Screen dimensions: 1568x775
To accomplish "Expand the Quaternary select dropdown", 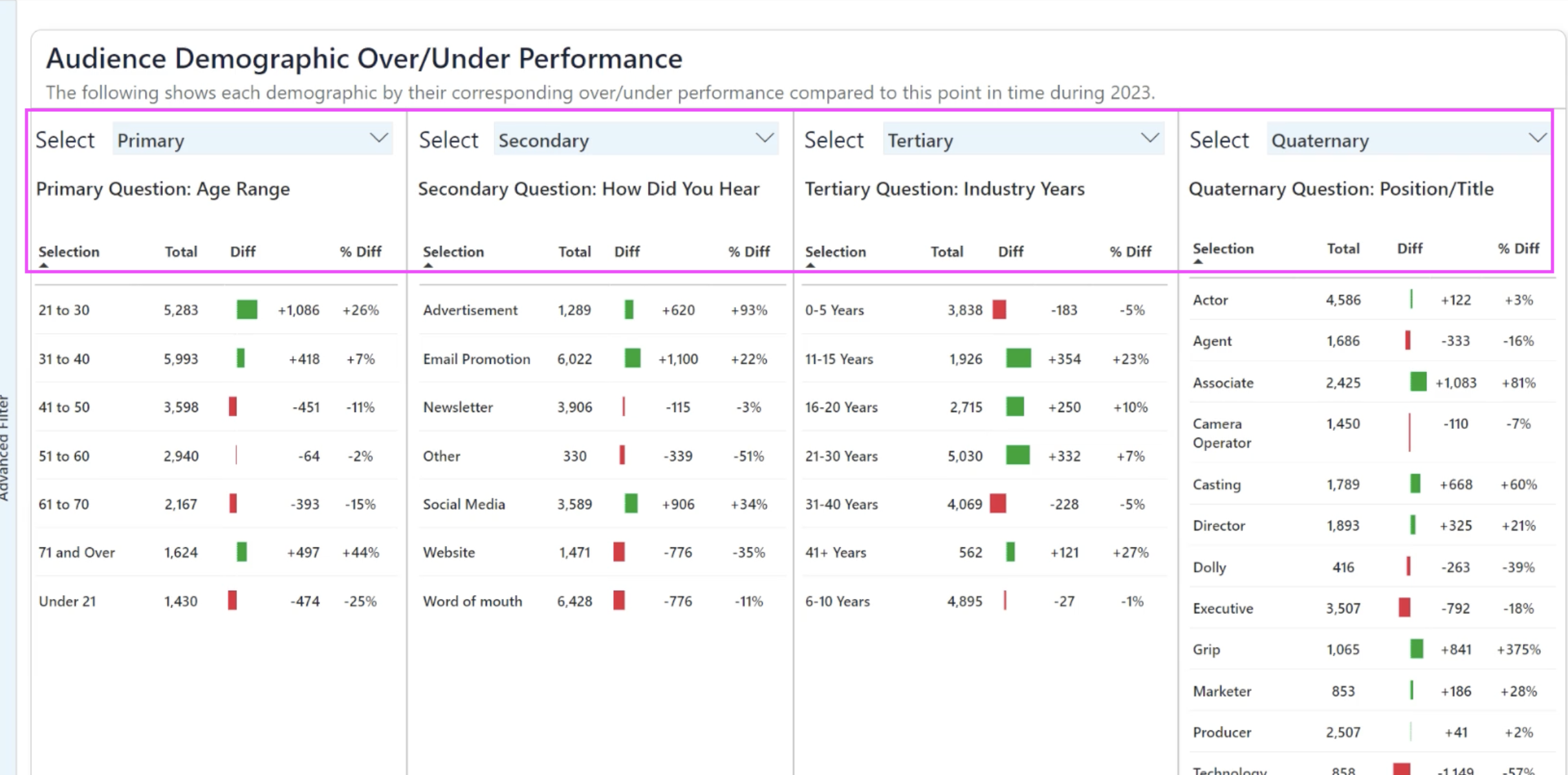I will pos(1408,140).
